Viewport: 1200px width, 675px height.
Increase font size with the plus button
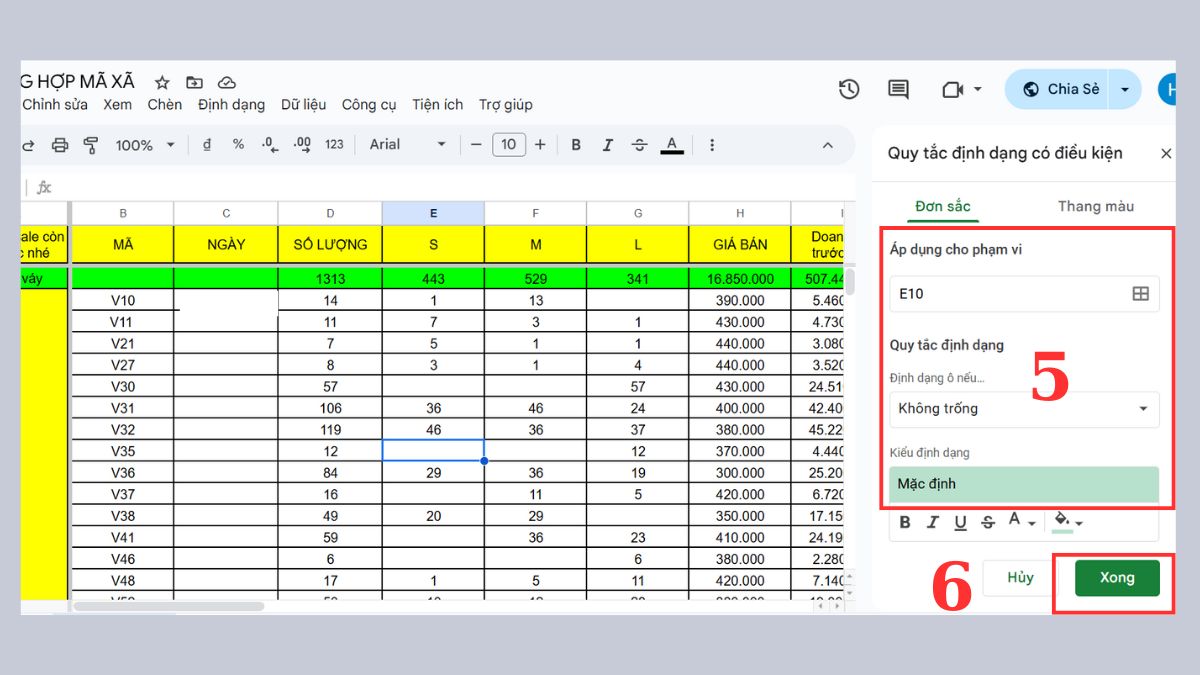pyautogui.click(x=540, y=145)
